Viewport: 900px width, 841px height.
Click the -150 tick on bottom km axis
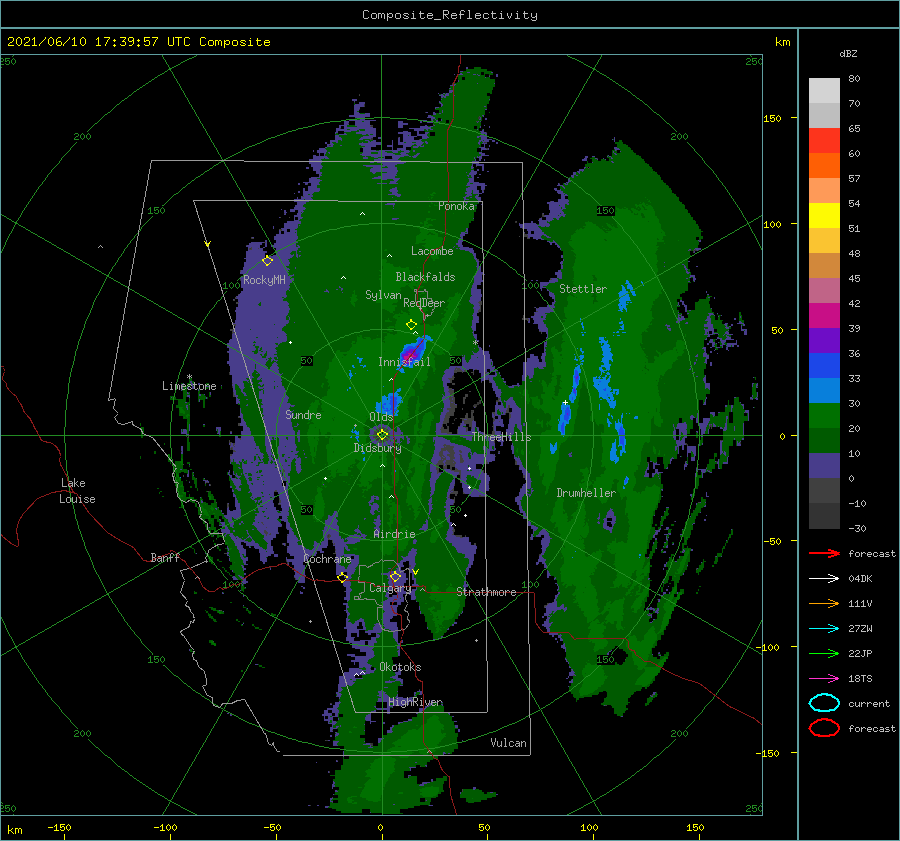click(59, 827)
